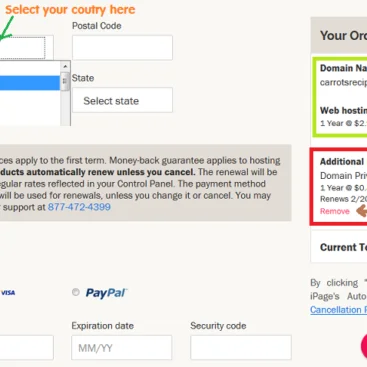Click the Visa card logo
Screen dimensions: 367x367
(8, 293)
